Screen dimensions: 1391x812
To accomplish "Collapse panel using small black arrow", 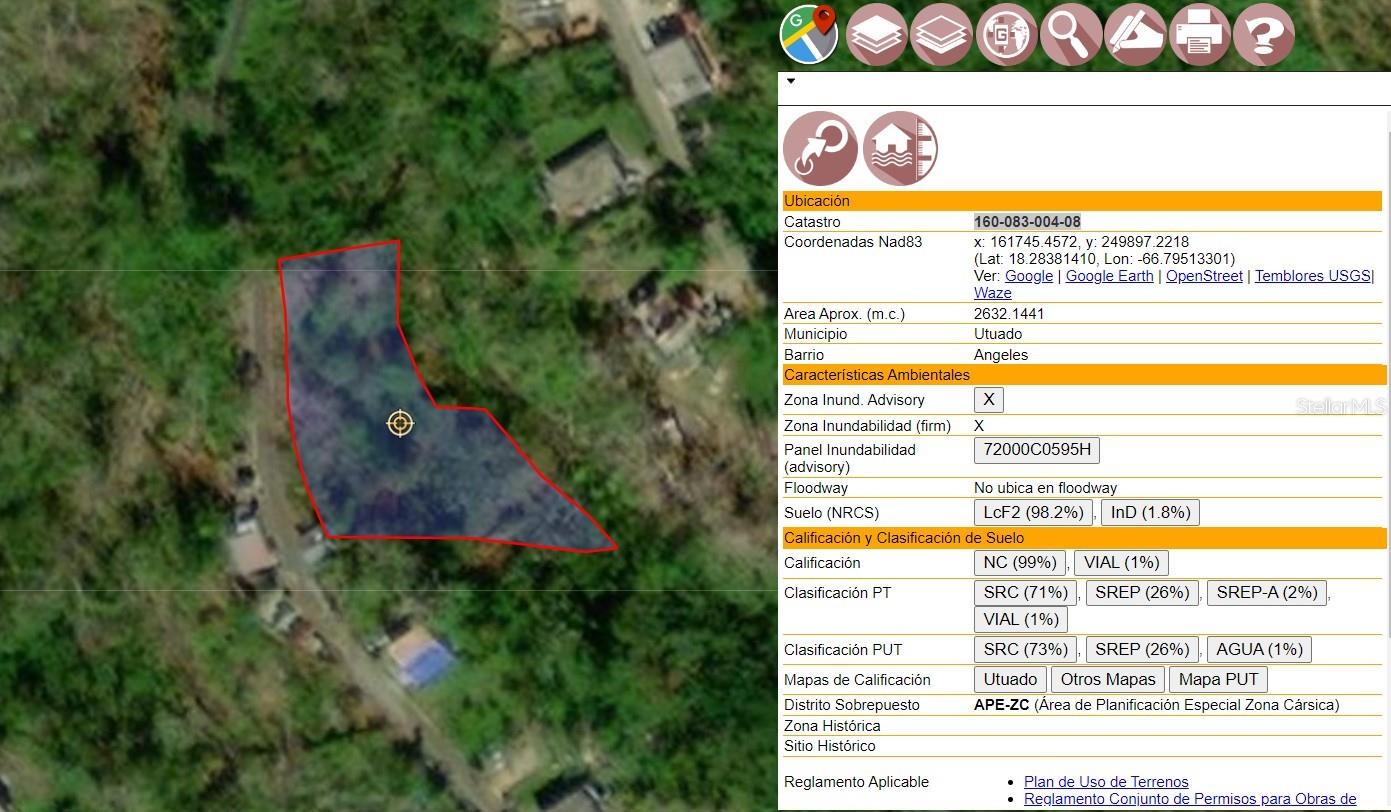I will 791,81.
